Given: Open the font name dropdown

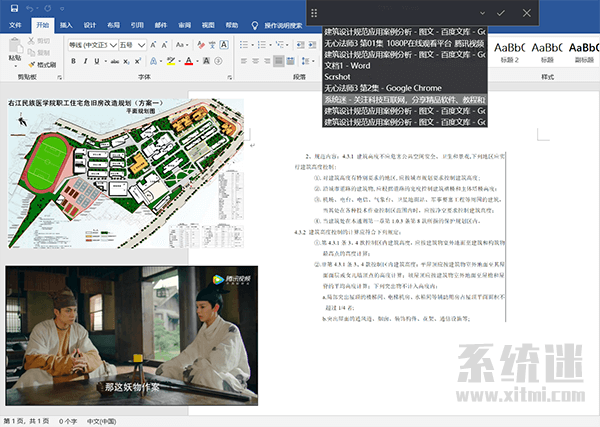Looking at the screenshot, I should (113, 45).
